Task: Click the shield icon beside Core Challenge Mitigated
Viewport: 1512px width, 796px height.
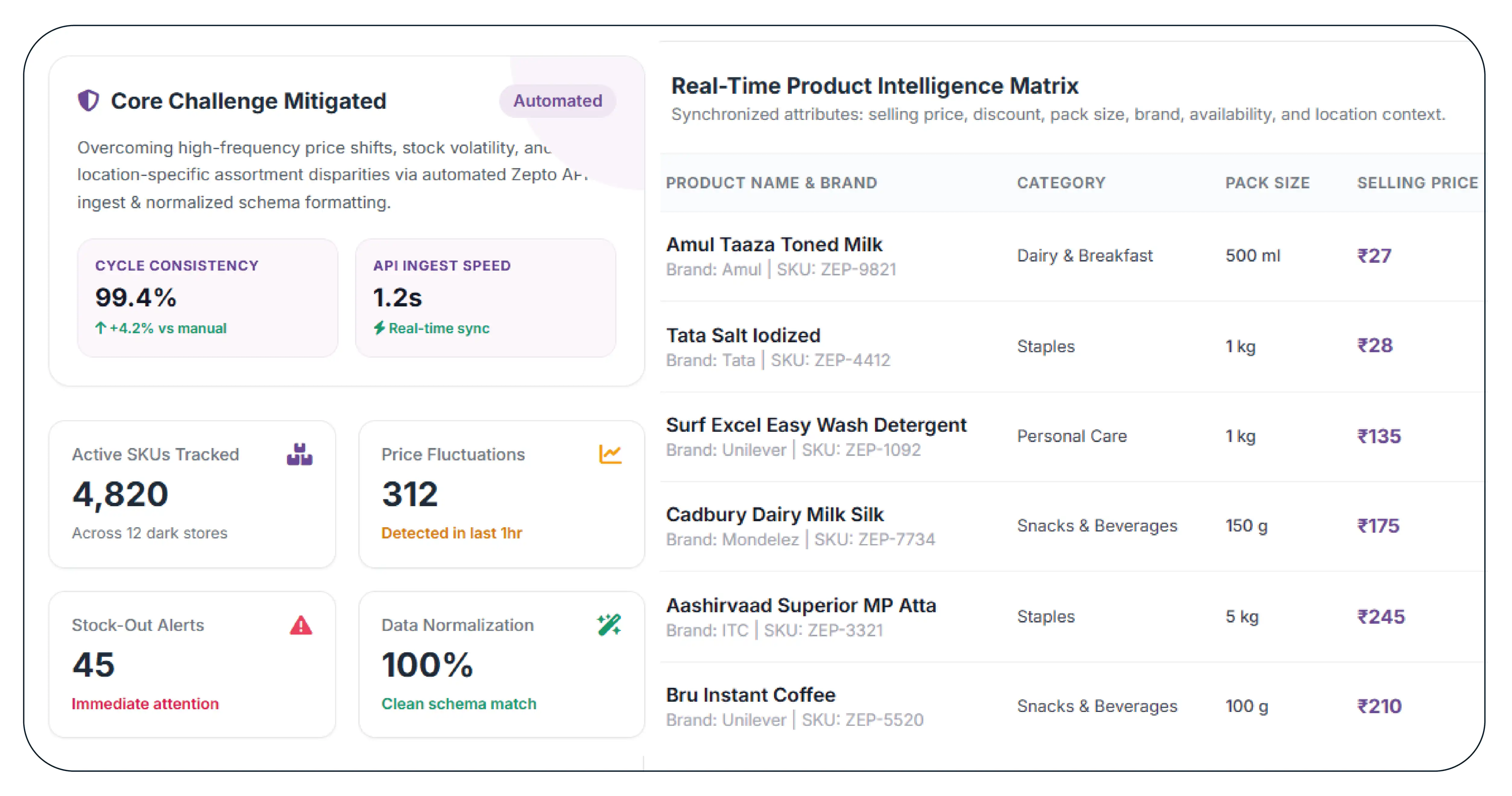Action: pos(89,100)
